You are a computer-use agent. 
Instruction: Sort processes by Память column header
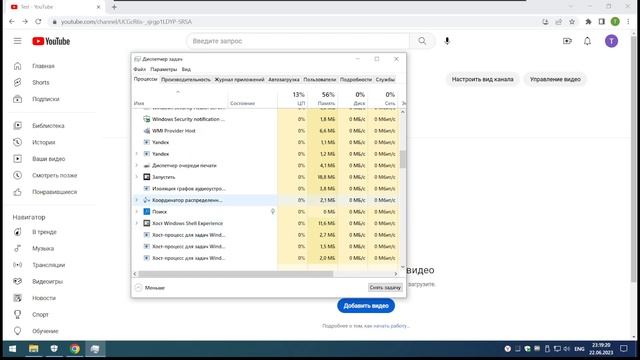pos(322,98)
